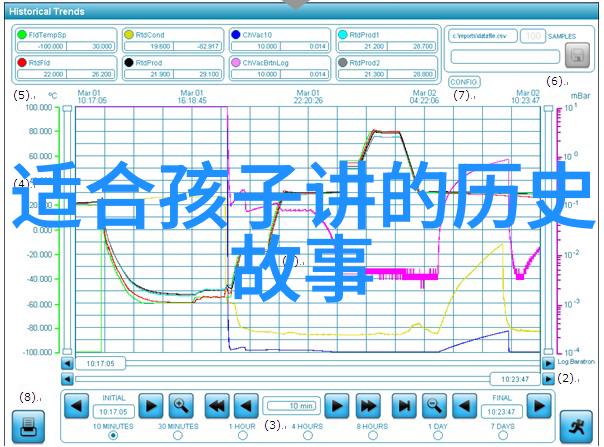Click the Log Baratron axis label

(x=576, y=361)
